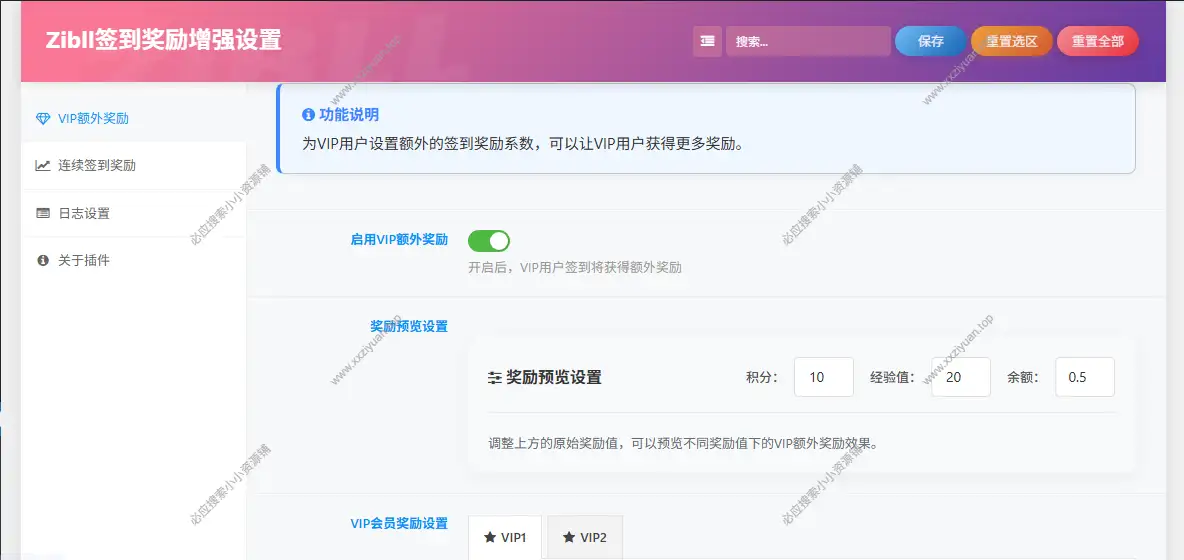Focus the 搜索 search field
1184x560 pixels.
point(807,41)
